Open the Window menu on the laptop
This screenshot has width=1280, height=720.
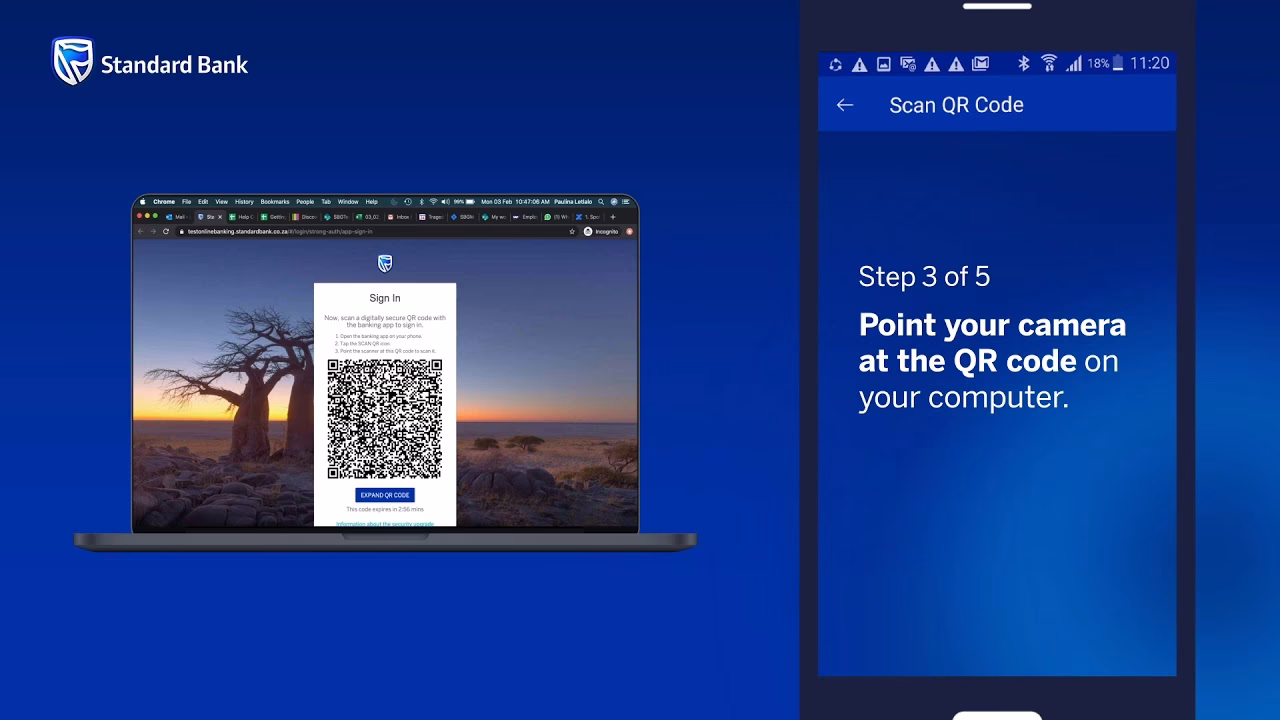click(348, 202)
